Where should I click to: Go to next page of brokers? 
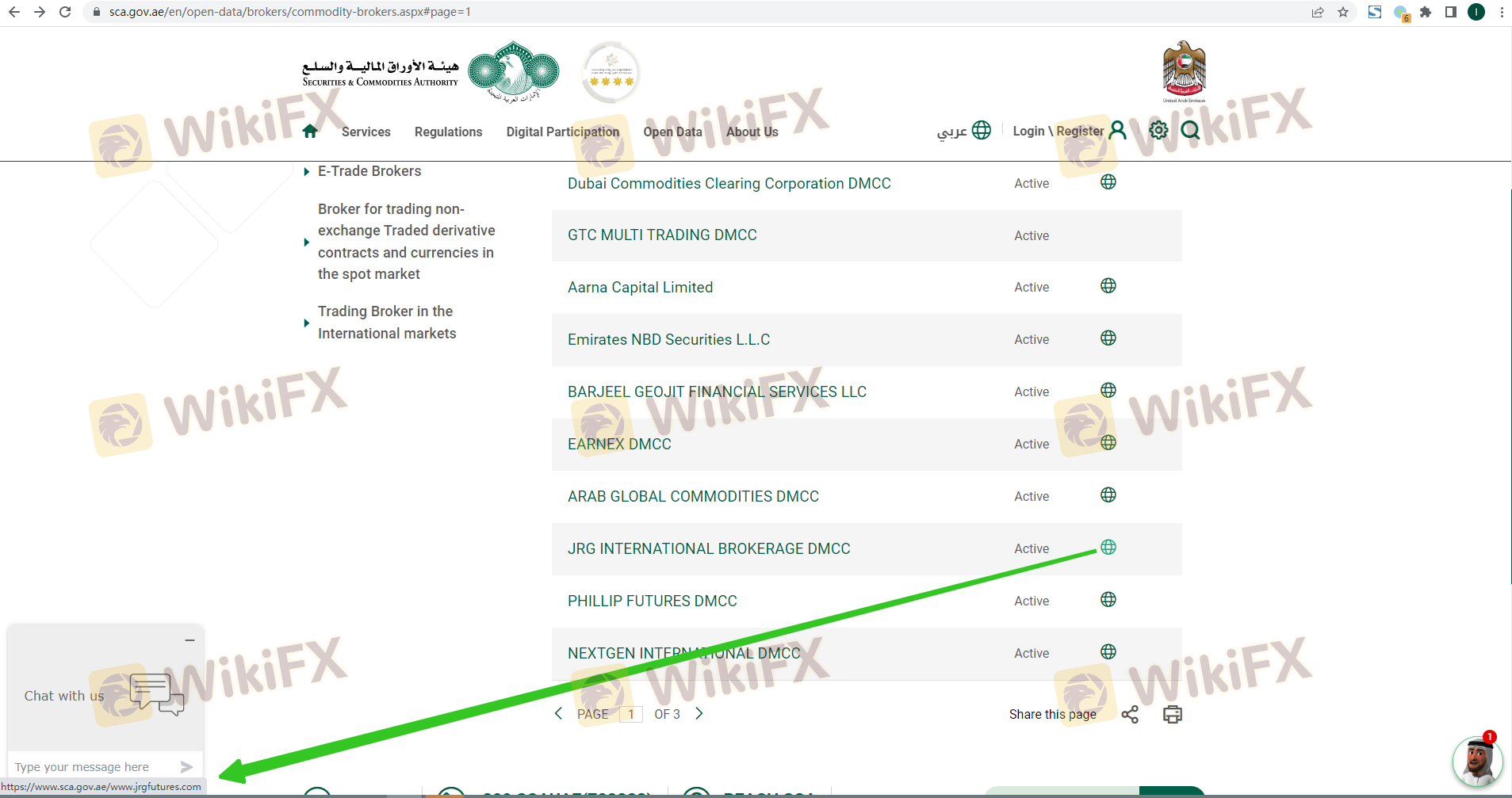[x=699, y=713]
